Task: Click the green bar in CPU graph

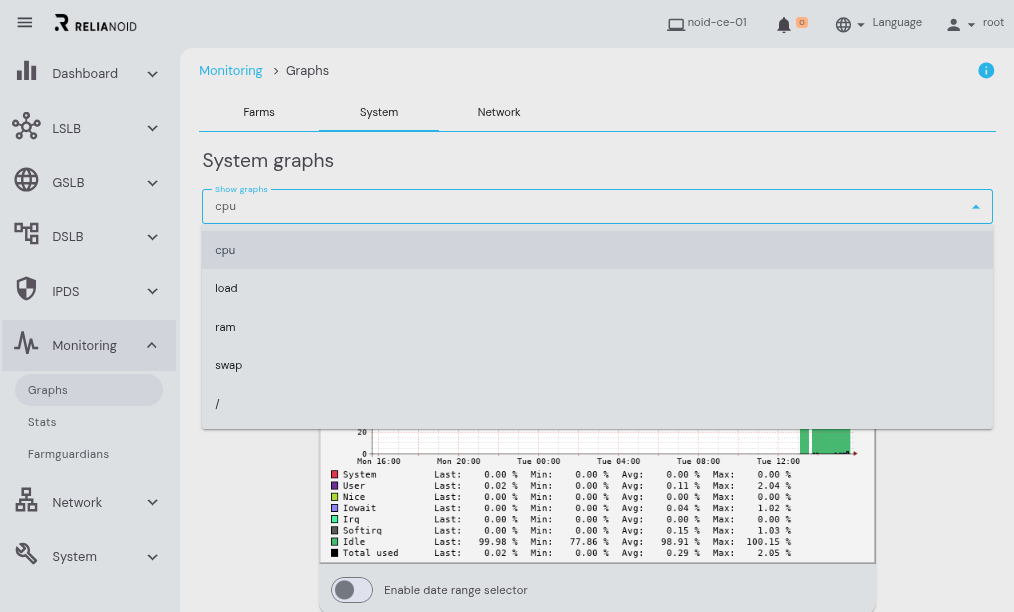Action: click(x=831, y=441)
